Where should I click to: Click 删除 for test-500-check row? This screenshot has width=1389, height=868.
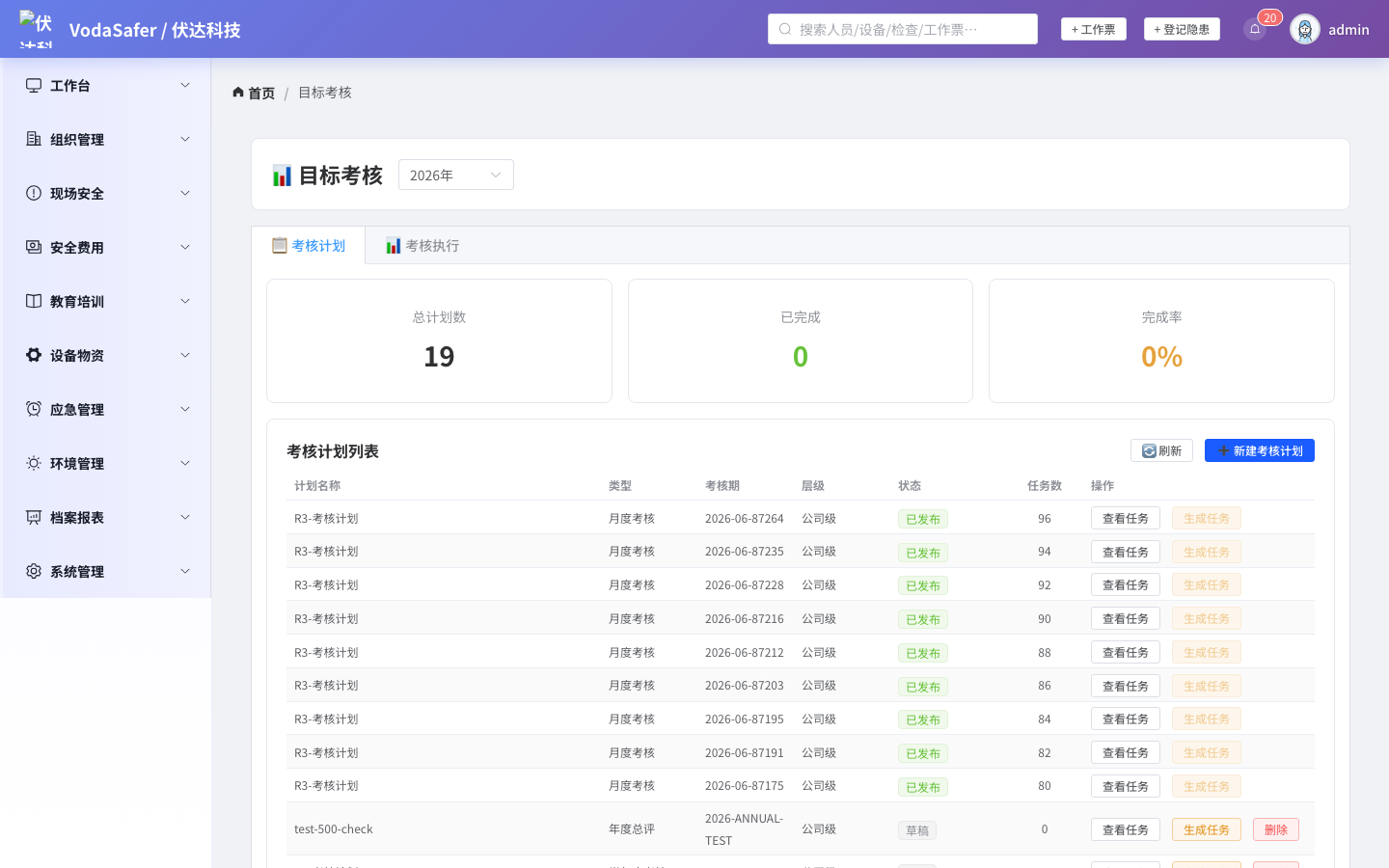click(x=1276, y=829)
